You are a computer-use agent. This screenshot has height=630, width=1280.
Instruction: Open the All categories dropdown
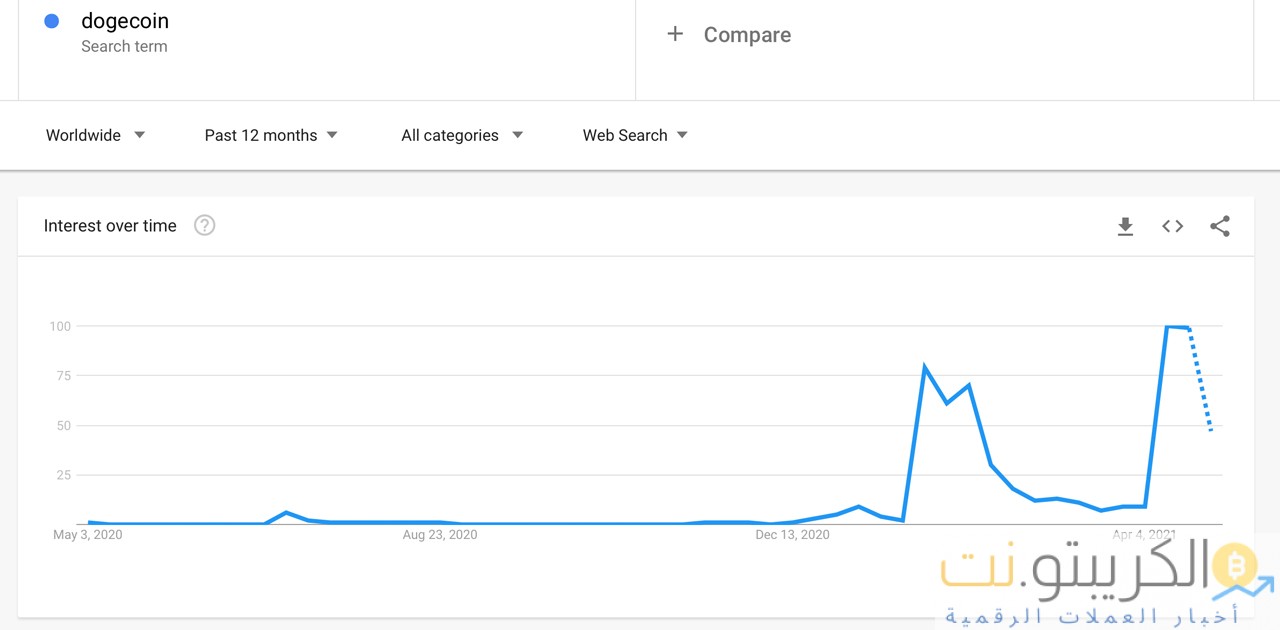(x=461, y=135)
